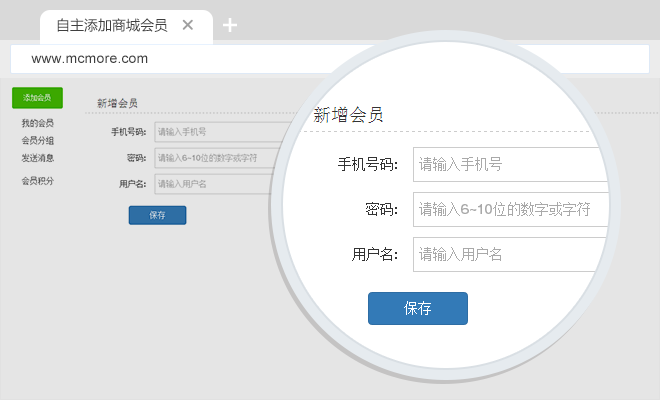Focus the www.mcmore.com address bar

pos(200,58)
